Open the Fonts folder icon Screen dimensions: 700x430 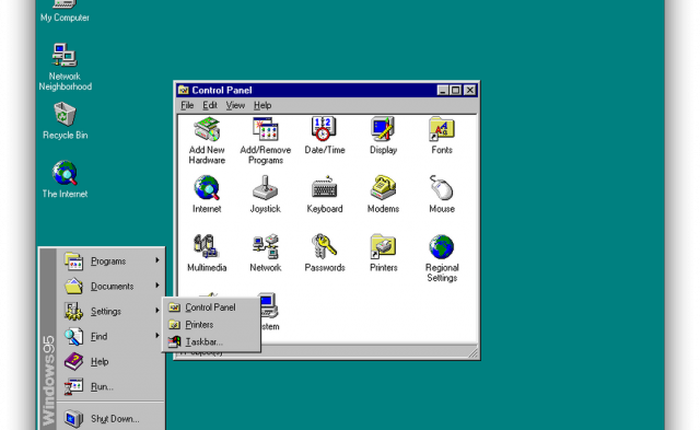tap(441, 130)
